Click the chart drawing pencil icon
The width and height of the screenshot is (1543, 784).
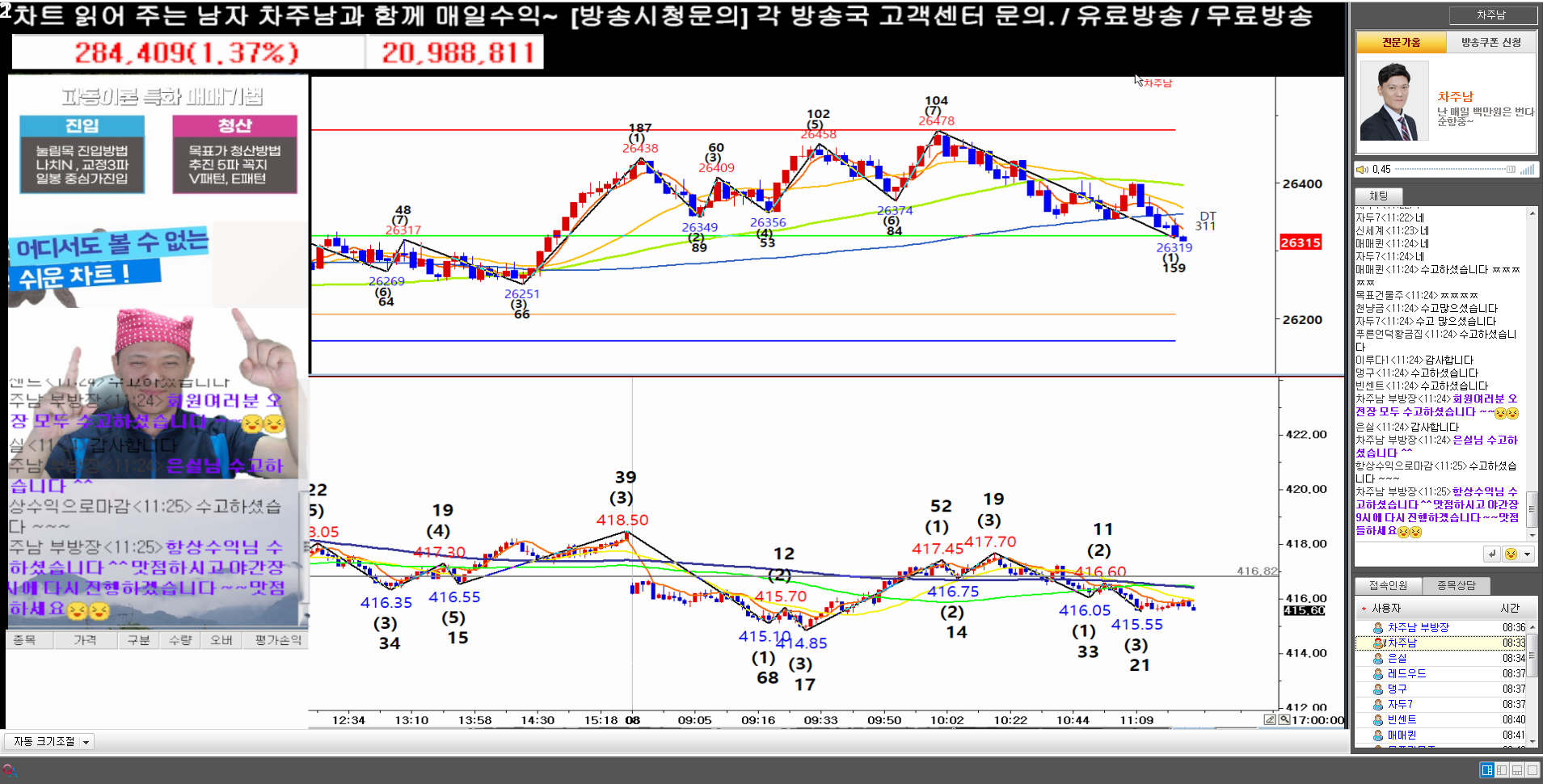click(1270, 719)
